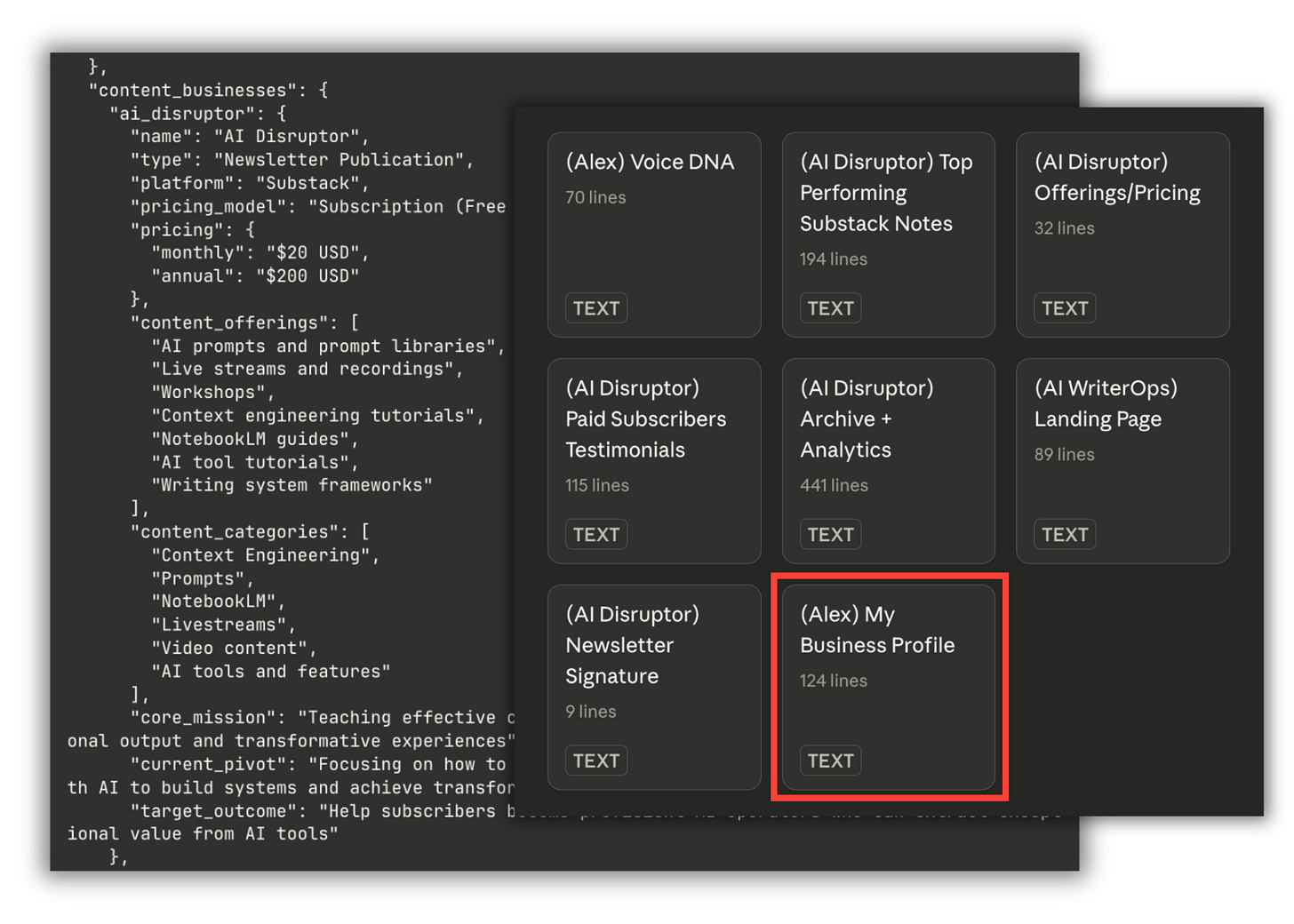Click TEXT badge on Voice DNA card
Viewport: 1294px width, 924px height.
click(596, 308)
